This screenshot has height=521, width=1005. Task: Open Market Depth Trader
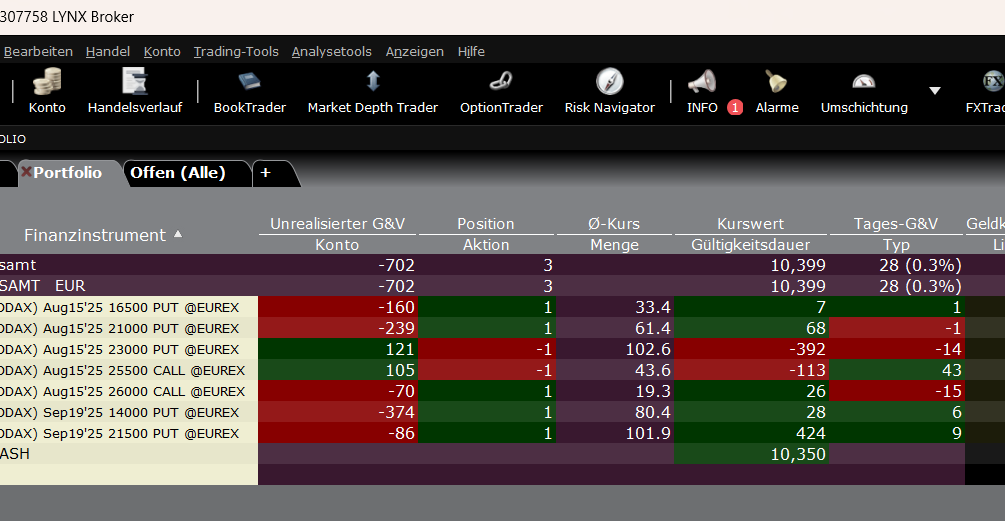[372, 83]
